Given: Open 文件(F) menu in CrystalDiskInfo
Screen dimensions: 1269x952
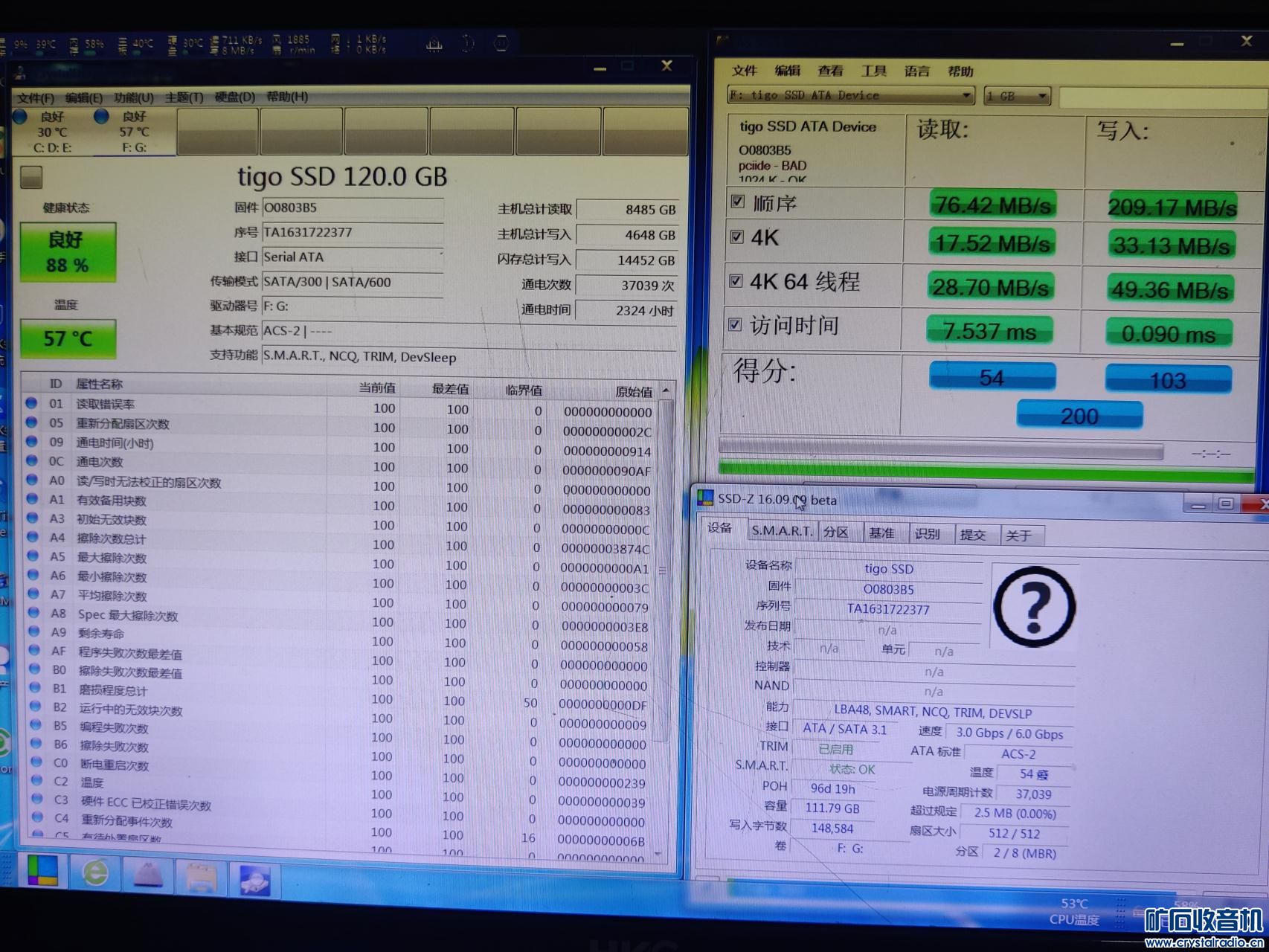Looking at the screenshot, I should tap(36, 97).
